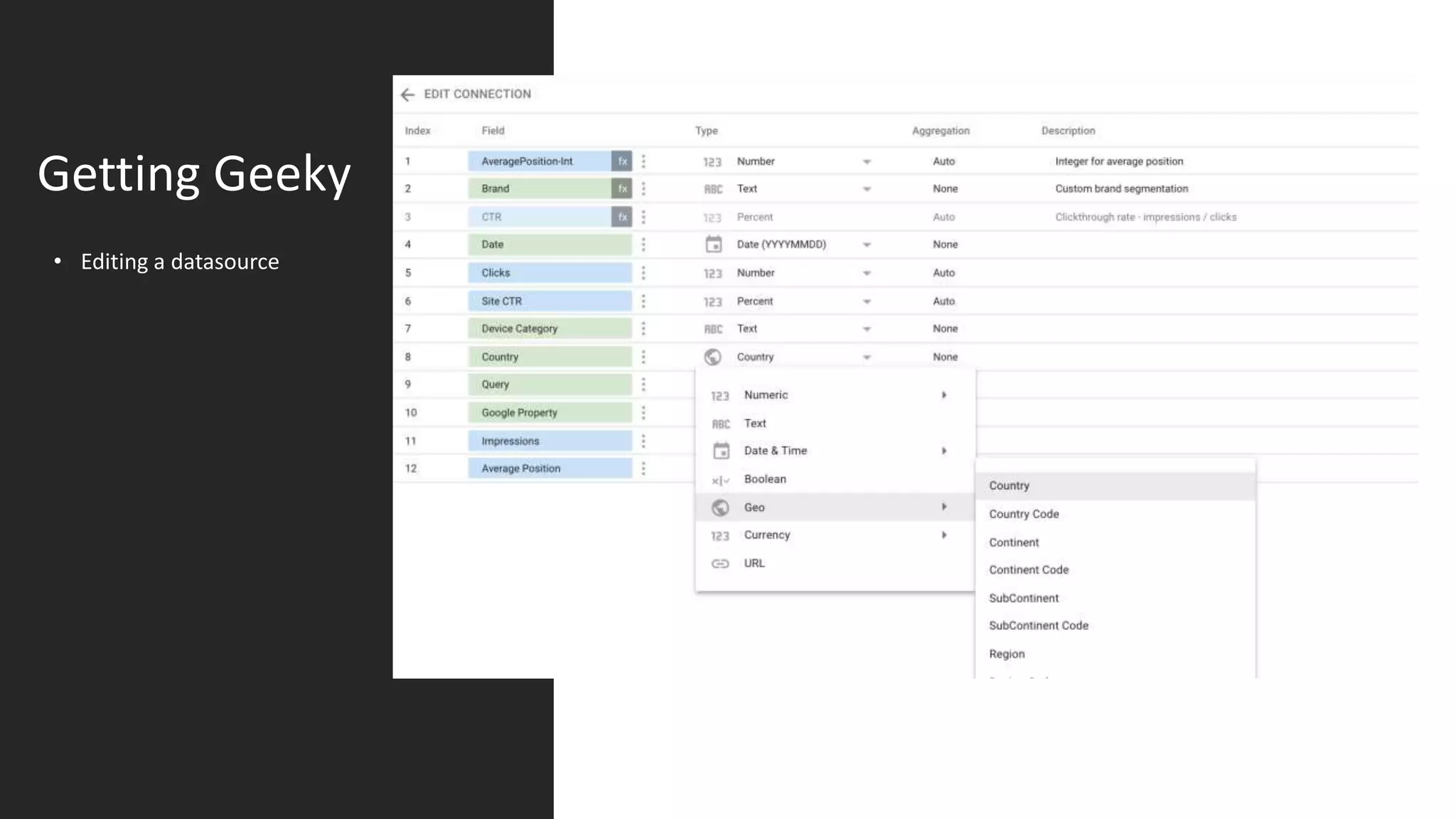Image resolution: width=1456 pixels, height=819 pixels.
Task: Open Date (YYYYMMDD) type dropdown
Action: [x=867, y=245]
